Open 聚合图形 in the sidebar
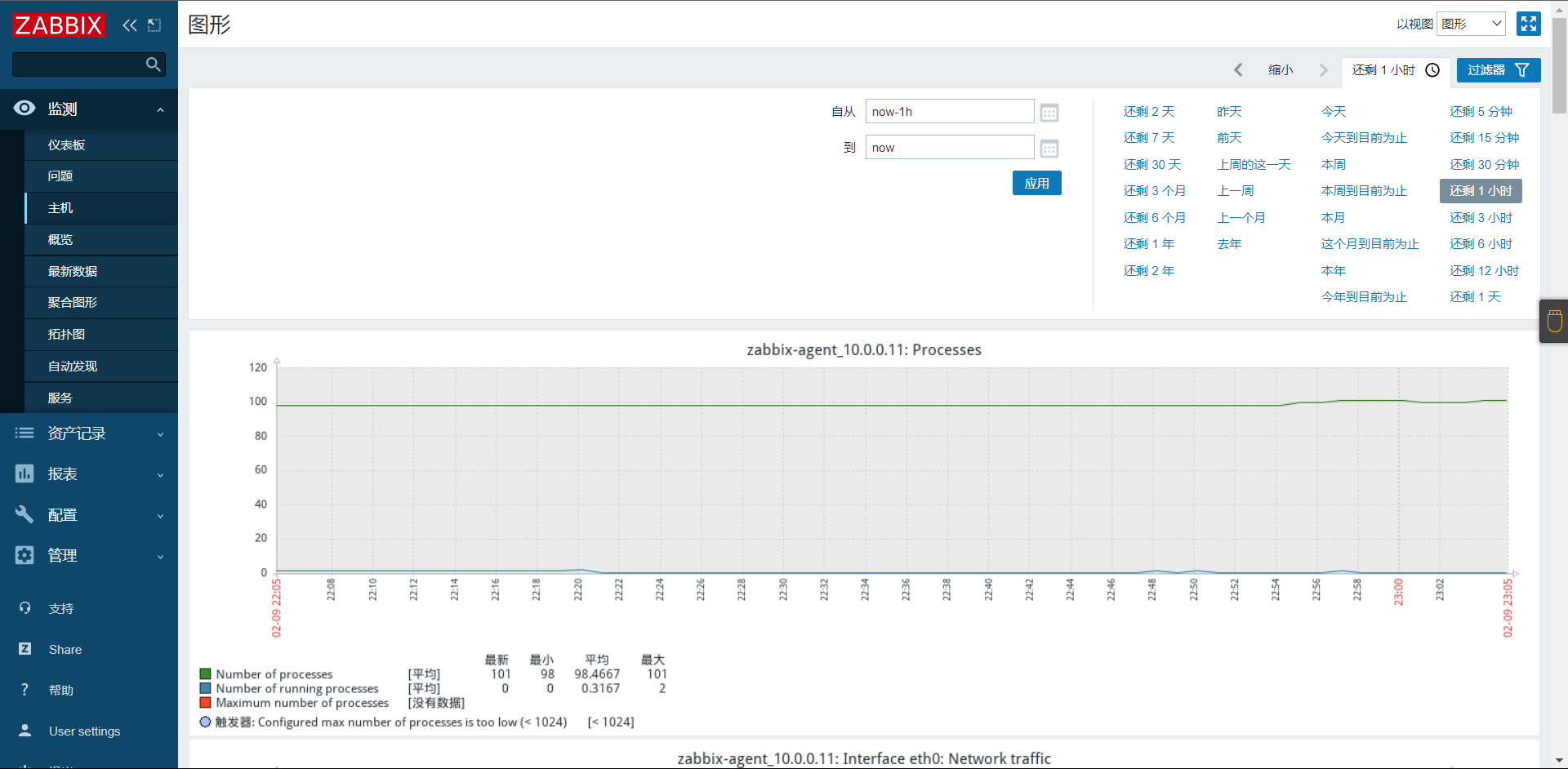Screen dimensions: 1568x769 [101, 302]
